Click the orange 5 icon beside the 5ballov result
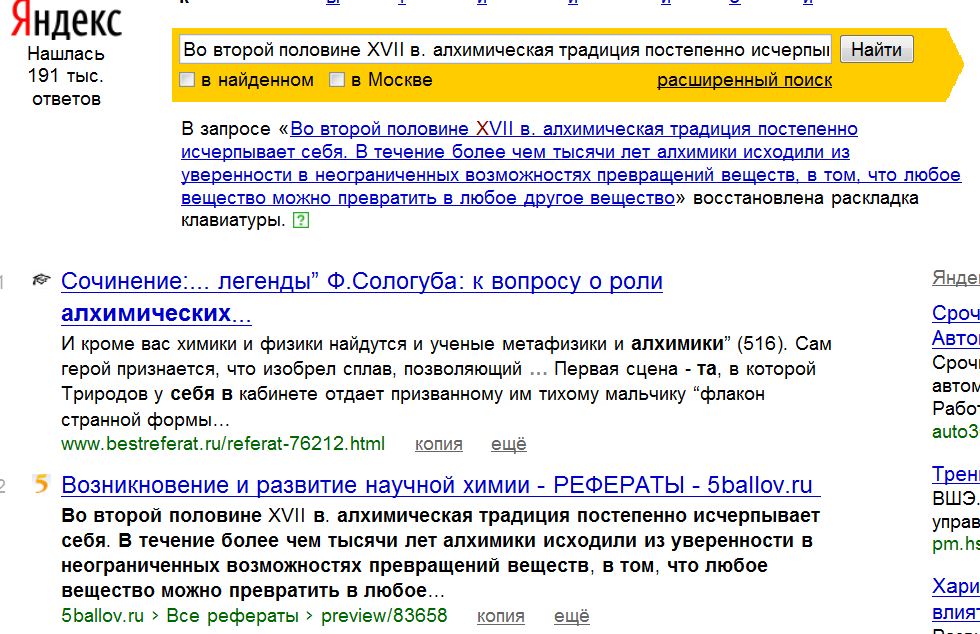Image resolution: width=980 pixels, height=634 pixels. tap(41, 483)
